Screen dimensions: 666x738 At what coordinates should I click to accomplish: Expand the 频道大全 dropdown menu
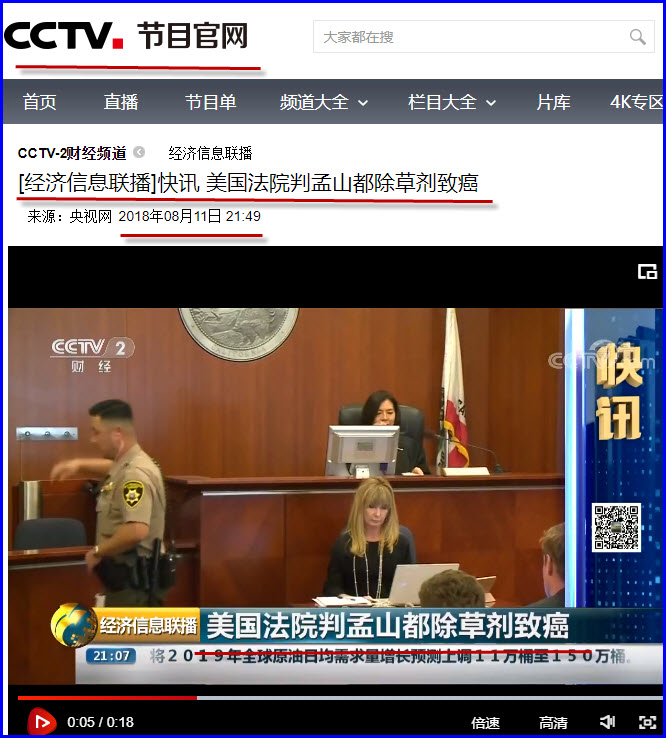tap(324, 102)
